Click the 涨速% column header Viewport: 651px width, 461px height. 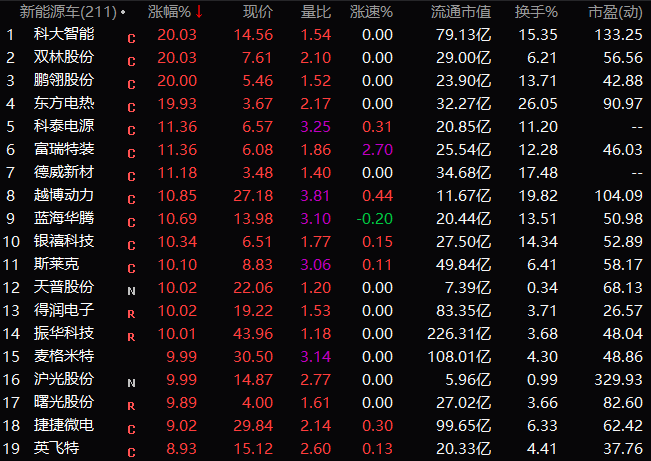(371, 12)
